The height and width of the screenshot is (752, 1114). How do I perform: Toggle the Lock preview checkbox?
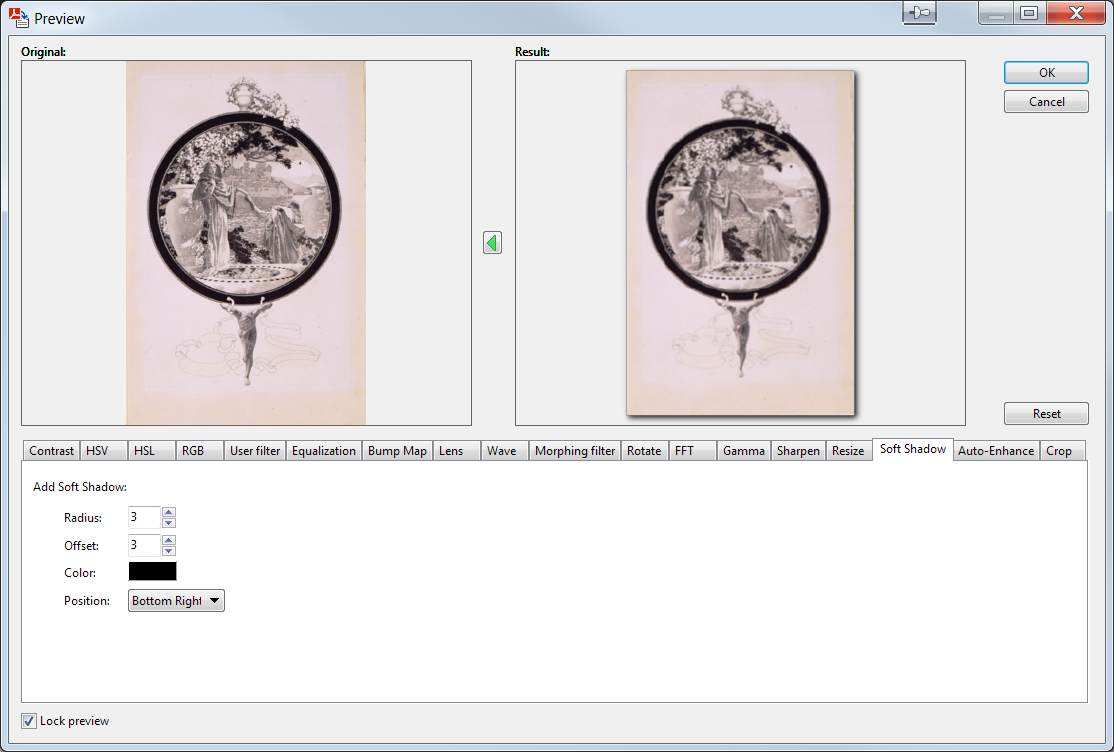click(28, 721)
